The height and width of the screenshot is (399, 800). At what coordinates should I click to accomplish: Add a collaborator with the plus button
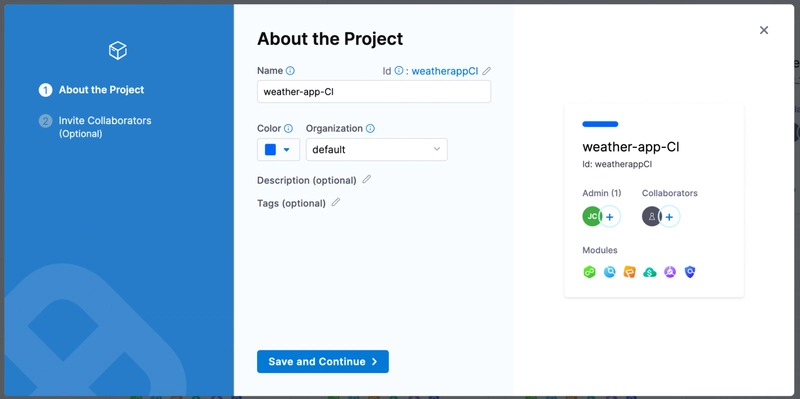[x=669, y=217]
